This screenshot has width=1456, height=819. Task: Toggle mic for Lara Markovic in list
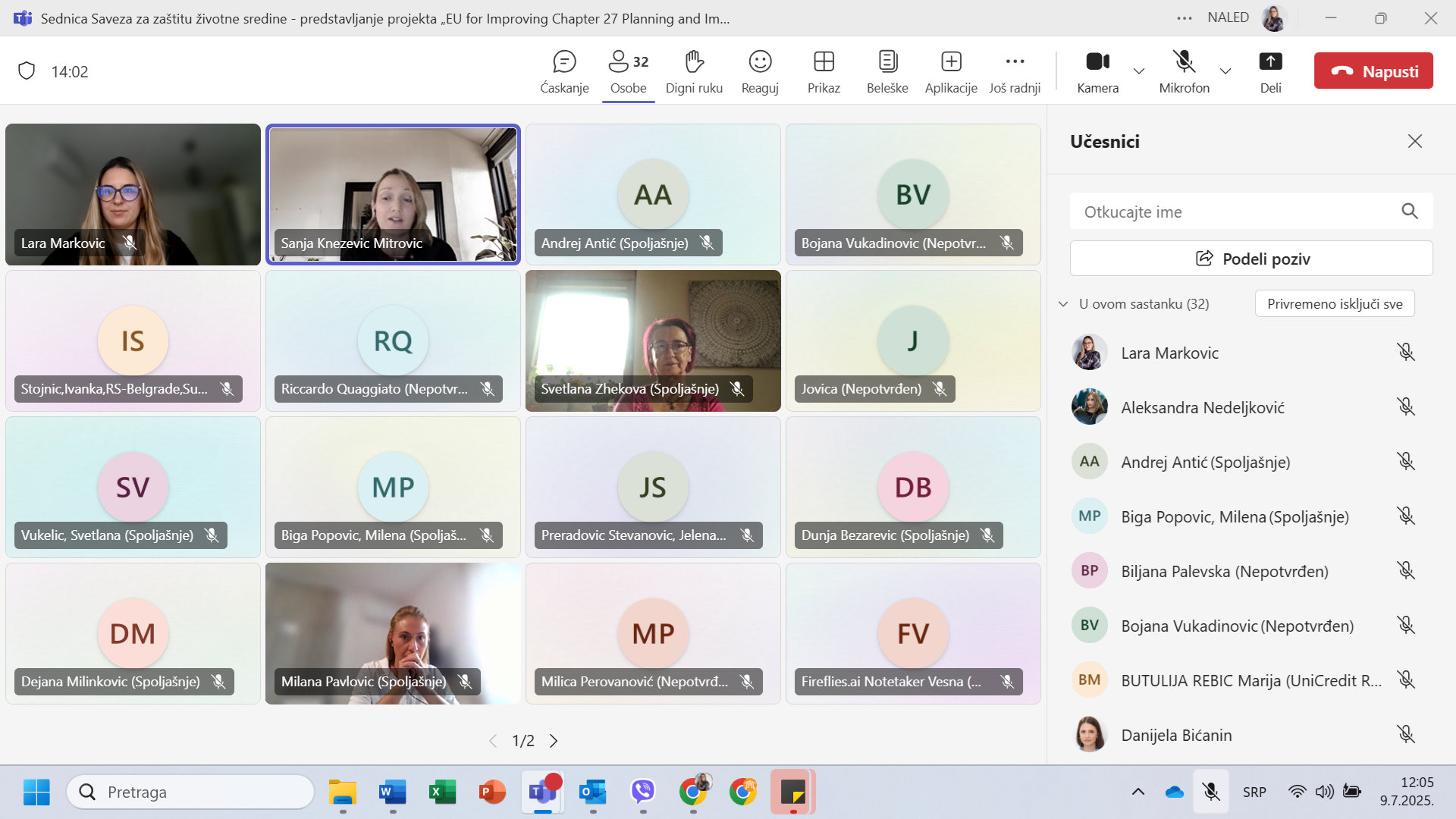1405,352
